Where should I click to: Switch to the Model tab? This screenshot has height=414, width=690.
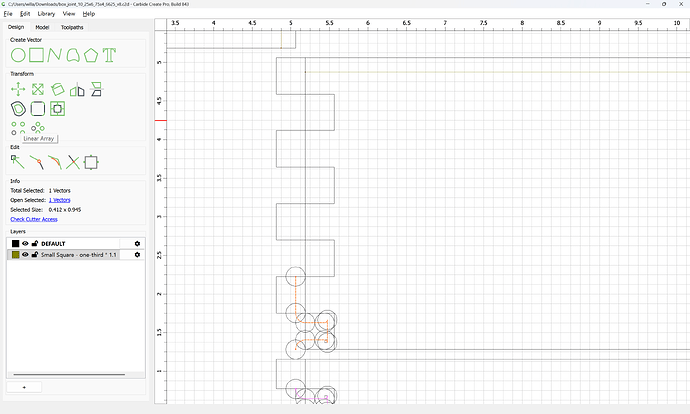point(42,27)
